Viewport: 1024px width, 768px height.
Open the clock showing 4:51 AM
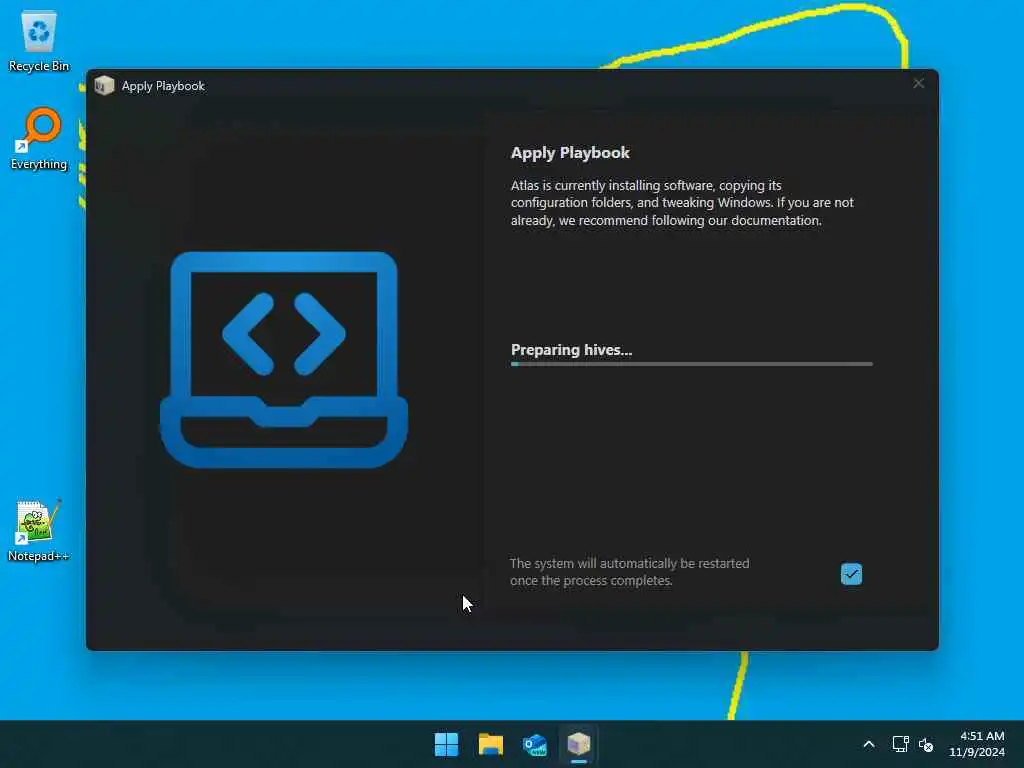[x=977, y=744]
